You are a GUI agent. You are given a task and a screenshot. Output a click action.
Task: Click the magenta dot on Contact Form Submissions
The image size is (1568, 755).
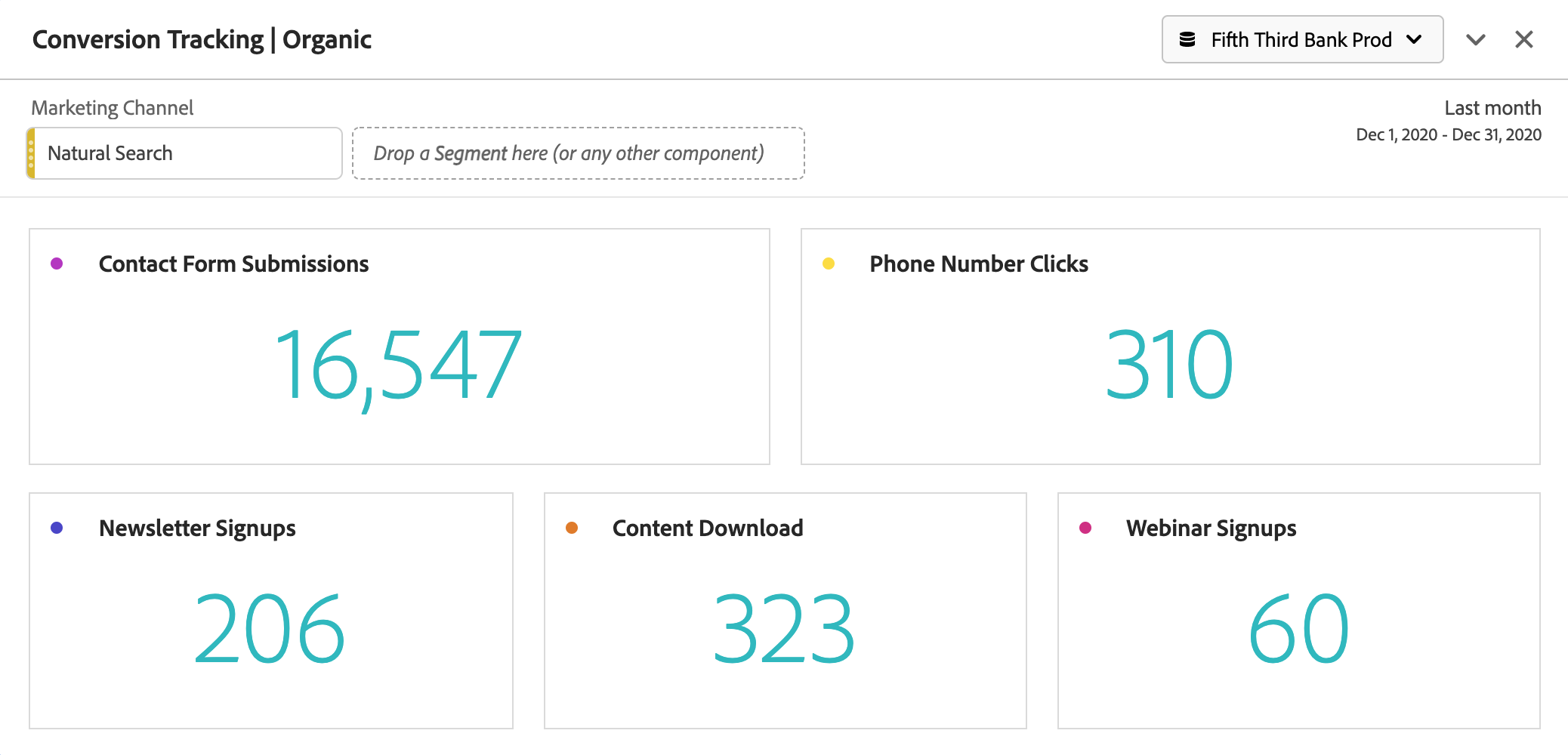click(57, 263)
